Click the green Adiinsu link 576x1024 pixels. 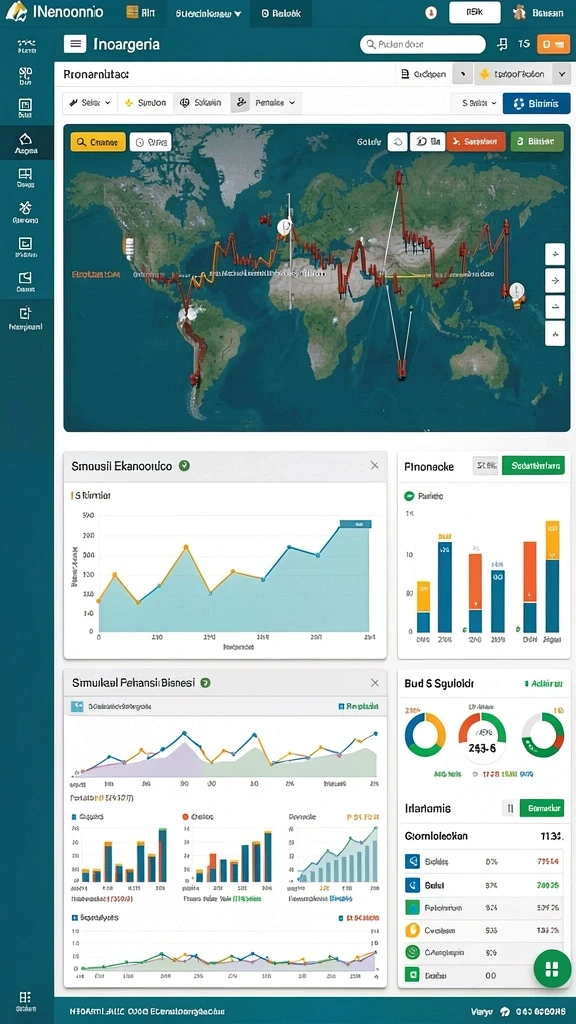(543, 684)
